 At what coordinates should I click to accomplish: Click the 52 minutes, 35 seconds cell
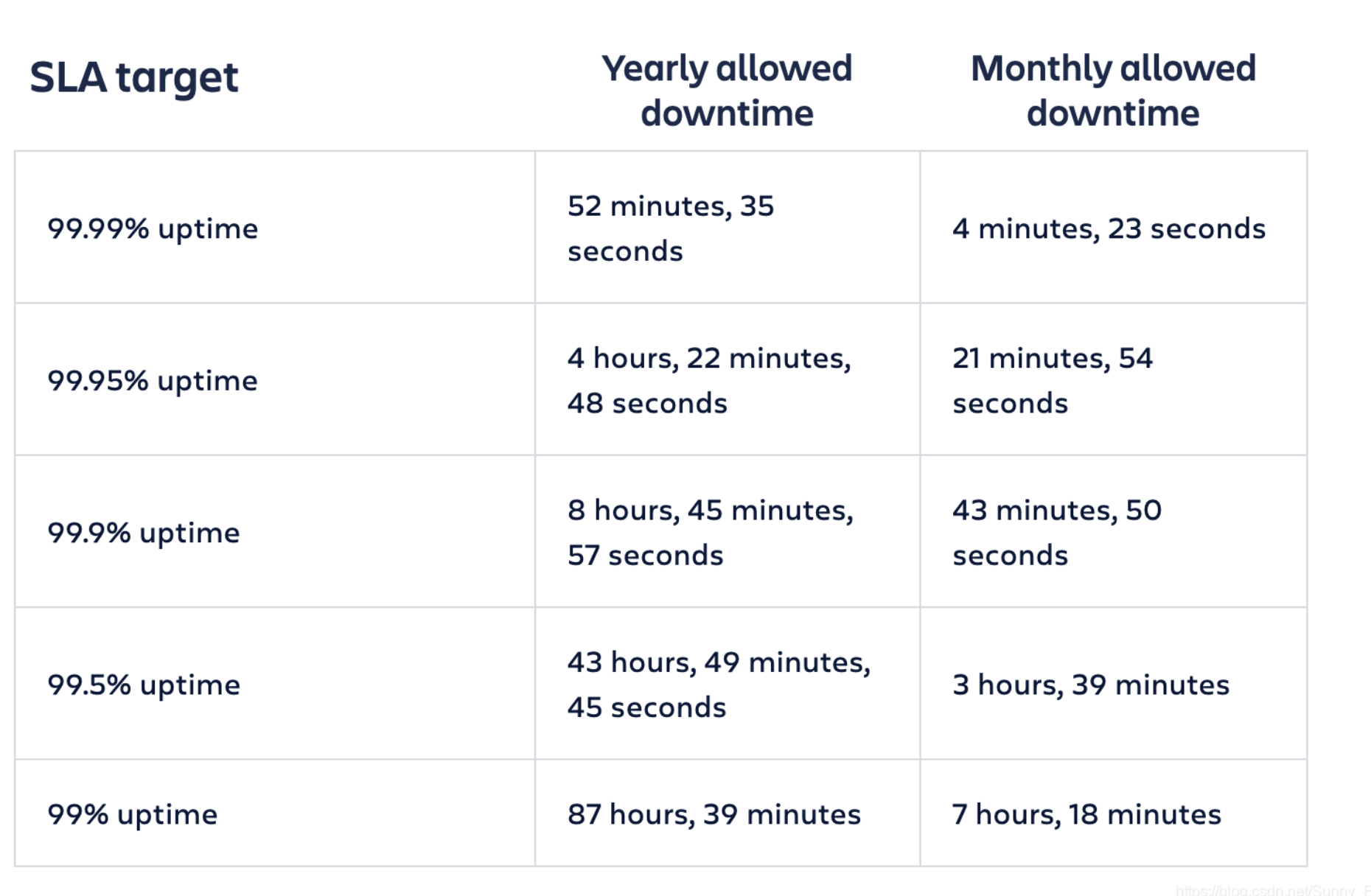pyautogui.click(x=728, y=227)
